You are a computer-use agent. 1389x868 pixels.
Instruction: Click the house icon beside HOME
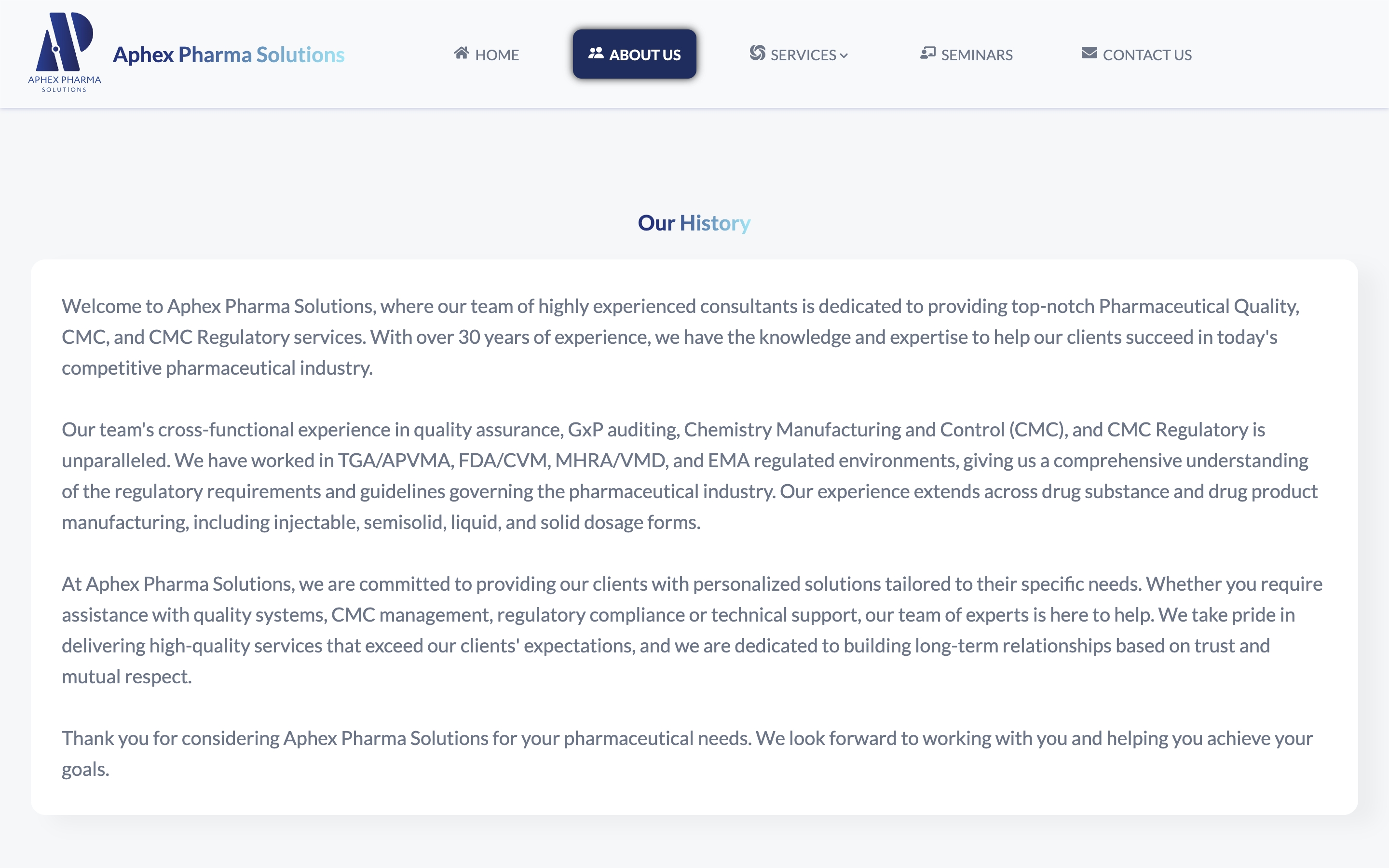(462, 54)
